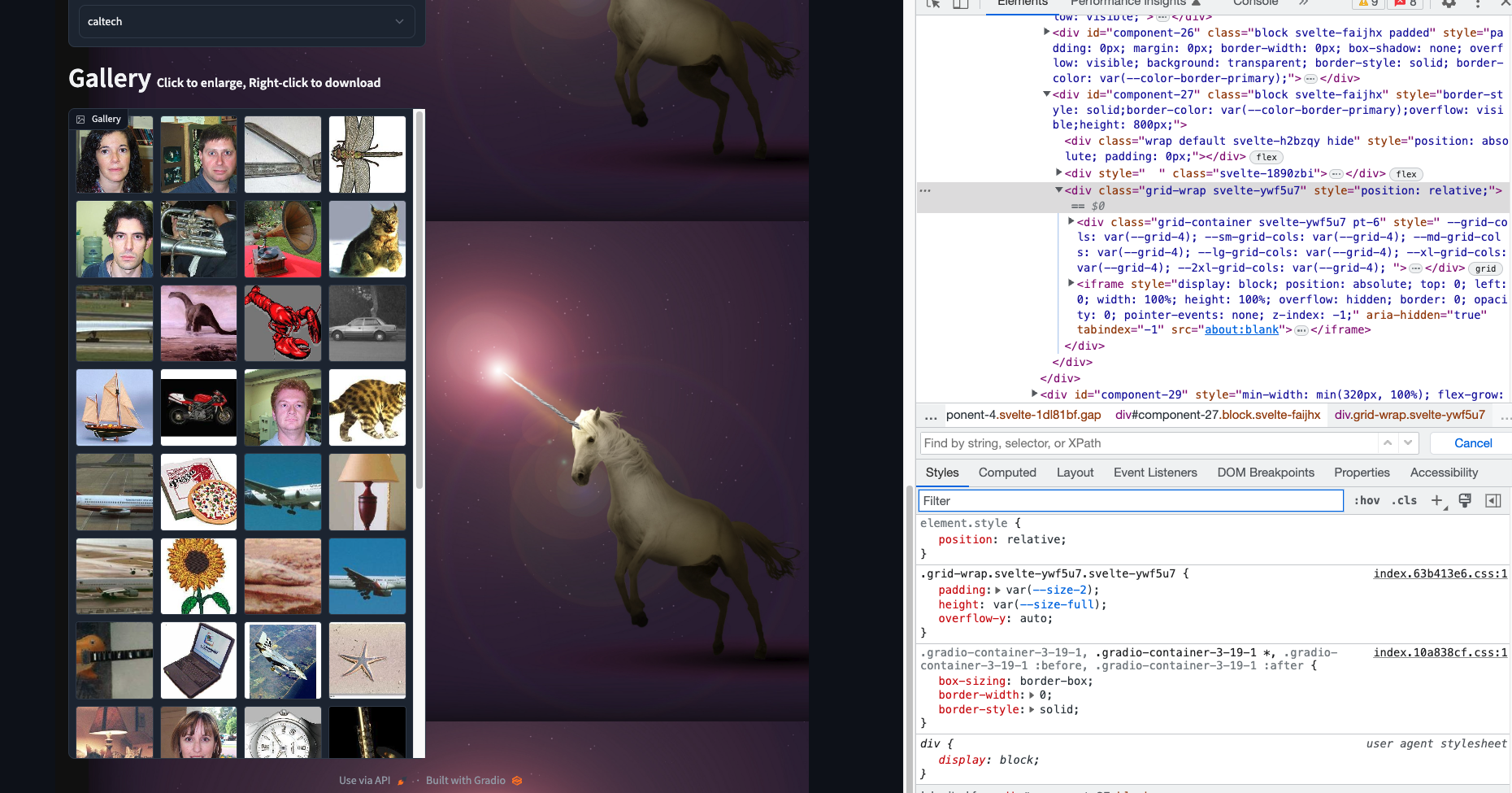The image size is (1512, 793).
Task: Open the Computed styles tab
Action: 1007,473
